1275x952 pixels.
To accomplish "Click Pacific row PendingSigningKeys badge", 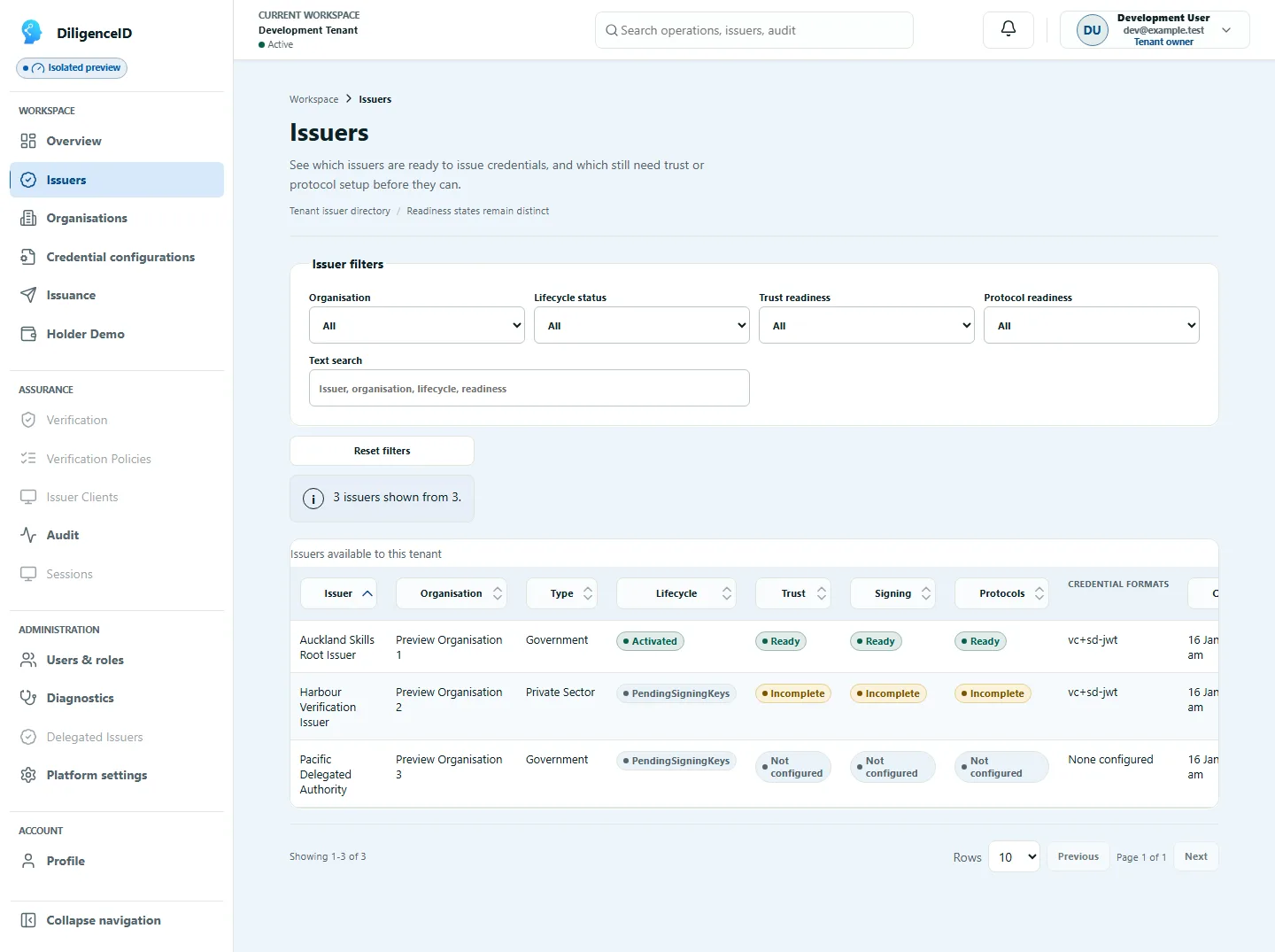I will click(x=676, y=761).
